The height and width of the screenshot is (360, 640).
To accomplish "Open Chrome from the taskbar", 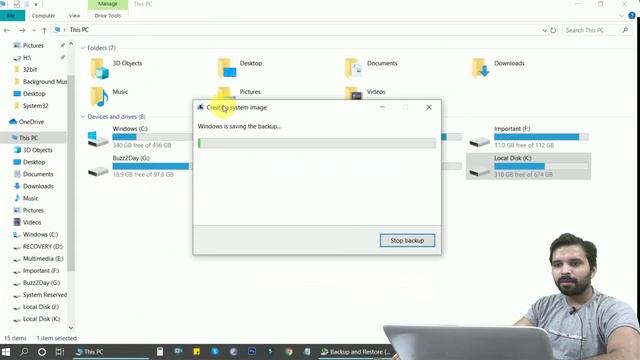I will click(289, 352).
